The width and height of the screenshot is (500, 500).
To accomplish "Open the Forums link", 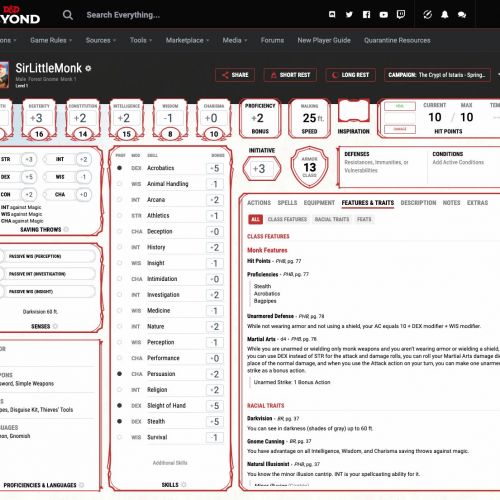I will 272,40.
